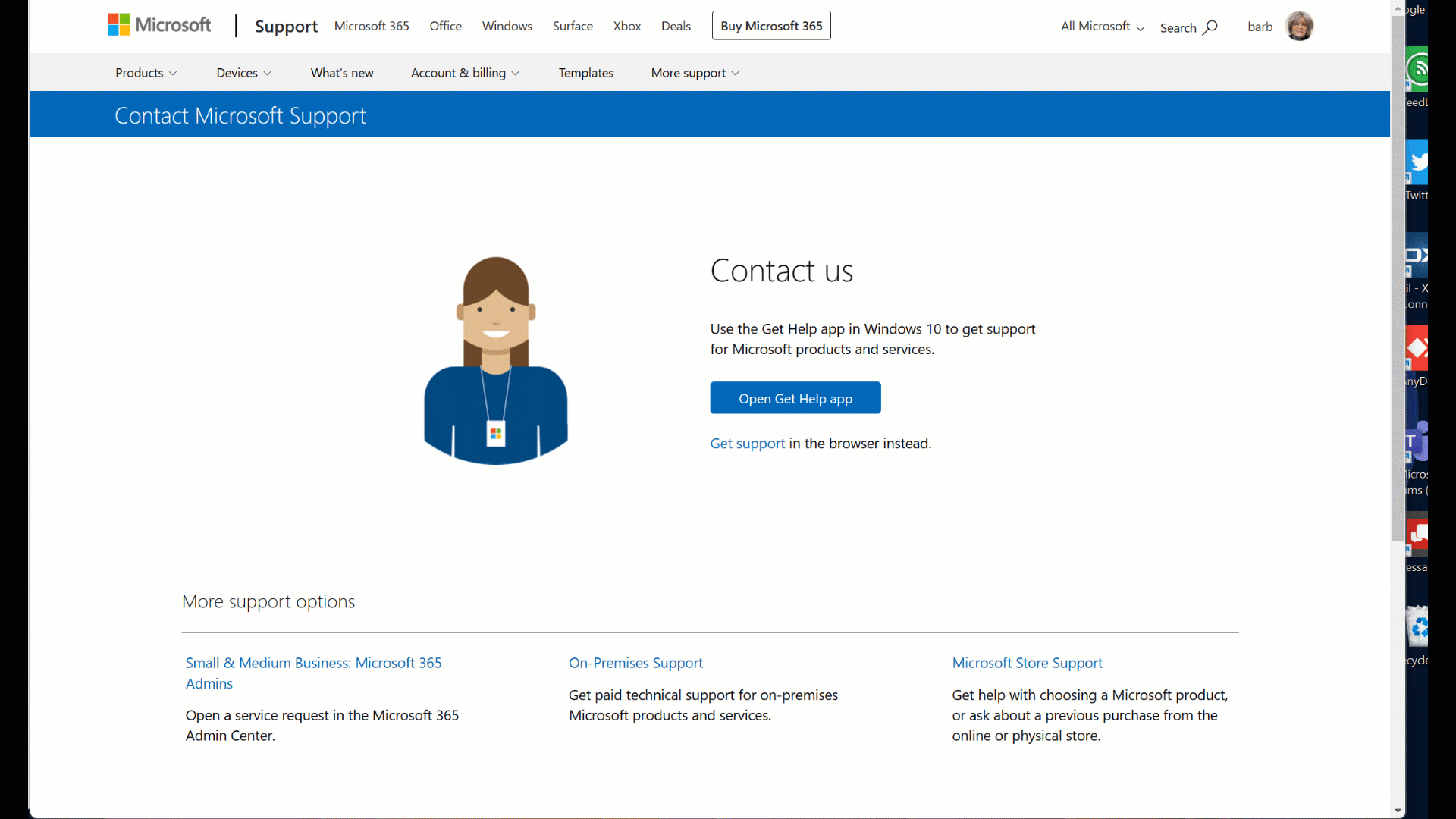Expand the Devices dropdown

point(243,73)
